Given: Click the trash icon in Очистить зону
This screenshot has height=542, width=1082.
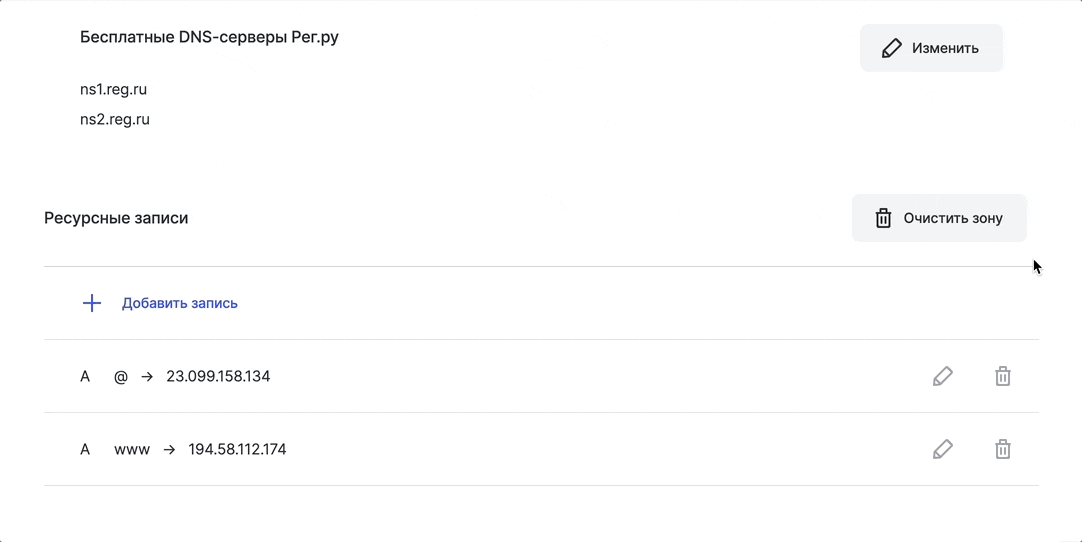Looking at the screenshot, I should pyautogui.click(x=883, y=219).
